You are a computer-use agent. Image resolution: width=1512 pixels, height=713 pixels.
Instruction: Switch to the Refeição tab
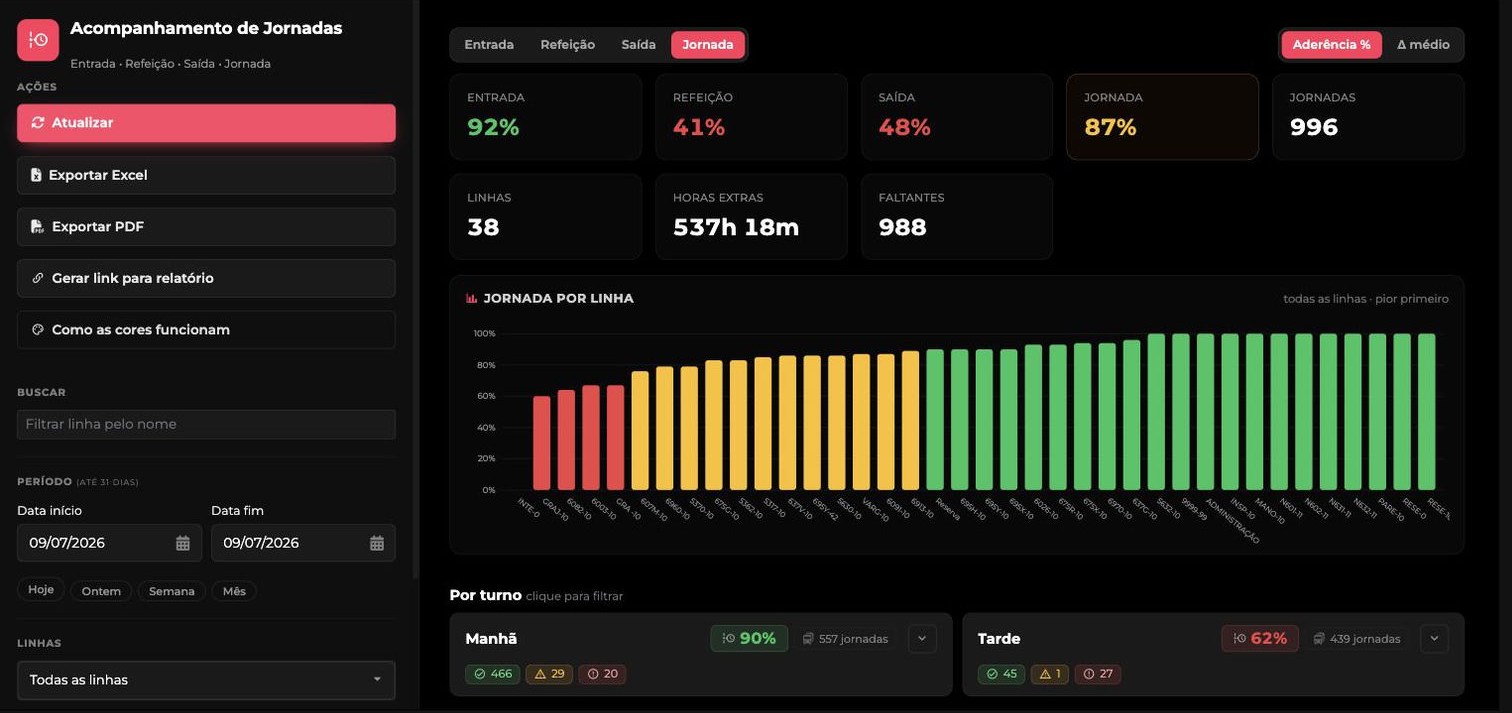coord(568,45)
